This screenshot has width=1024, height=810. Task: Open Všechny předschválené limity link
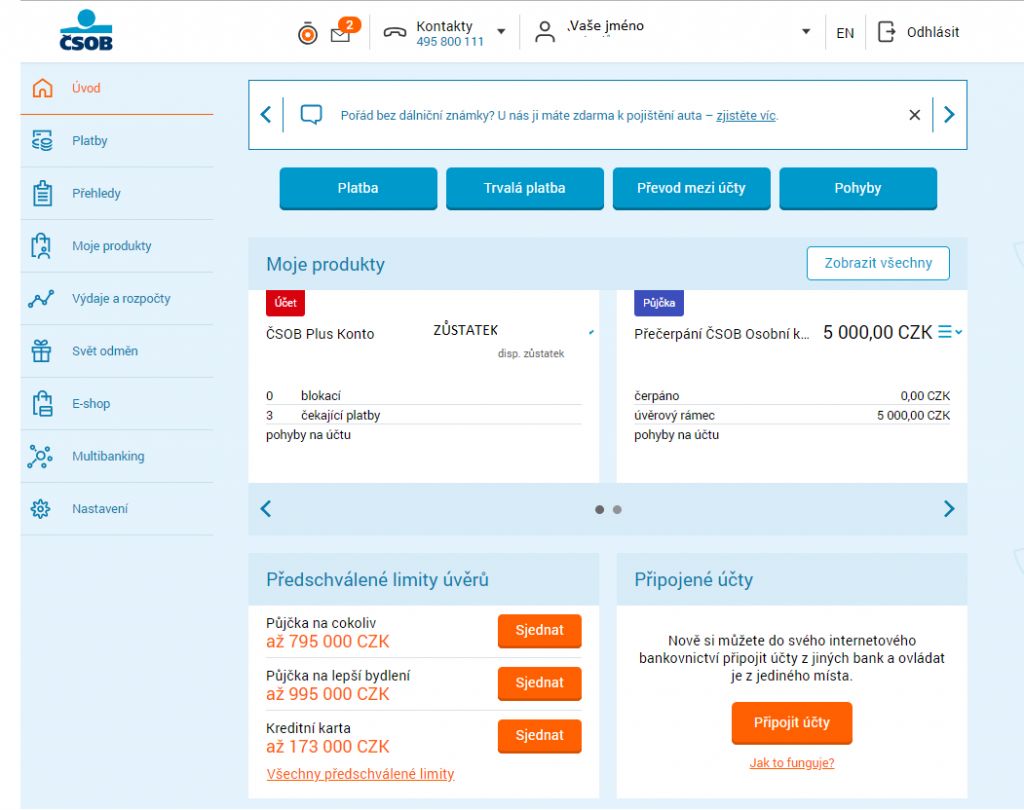(x=360, y=774)
